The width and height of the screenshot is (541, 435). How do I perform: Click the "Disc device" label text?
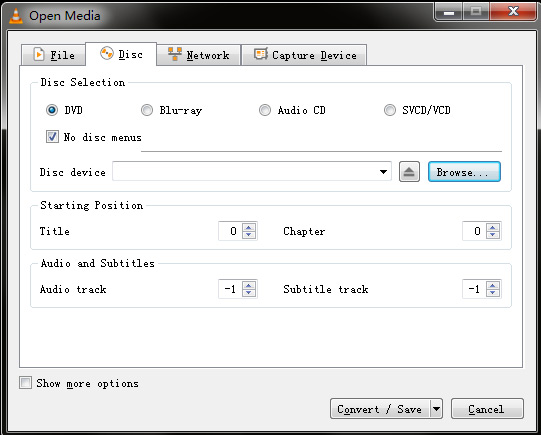click(72, 172)
